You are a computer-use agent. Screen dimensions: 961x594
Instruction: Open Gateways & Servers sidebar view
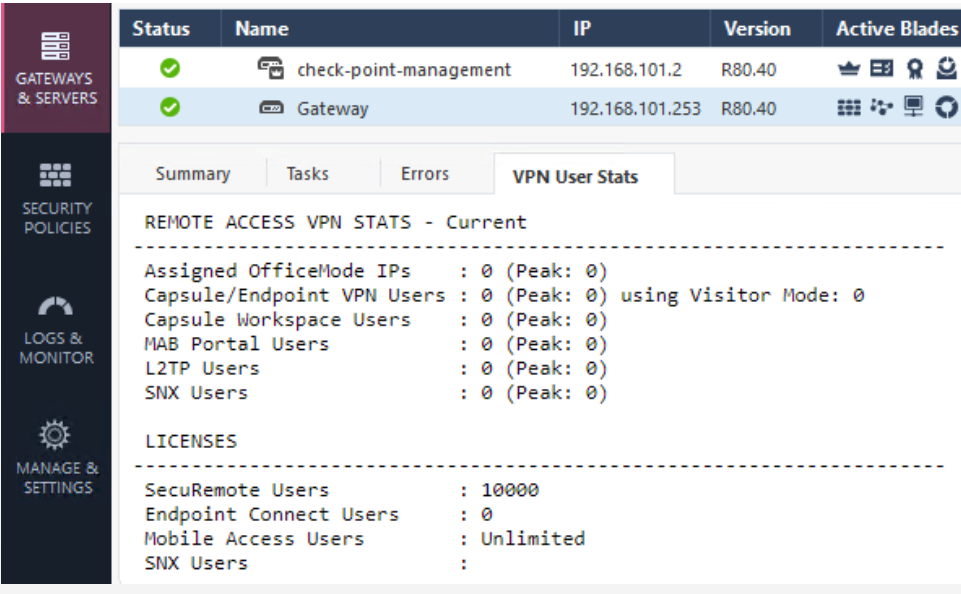pos(56,69)
